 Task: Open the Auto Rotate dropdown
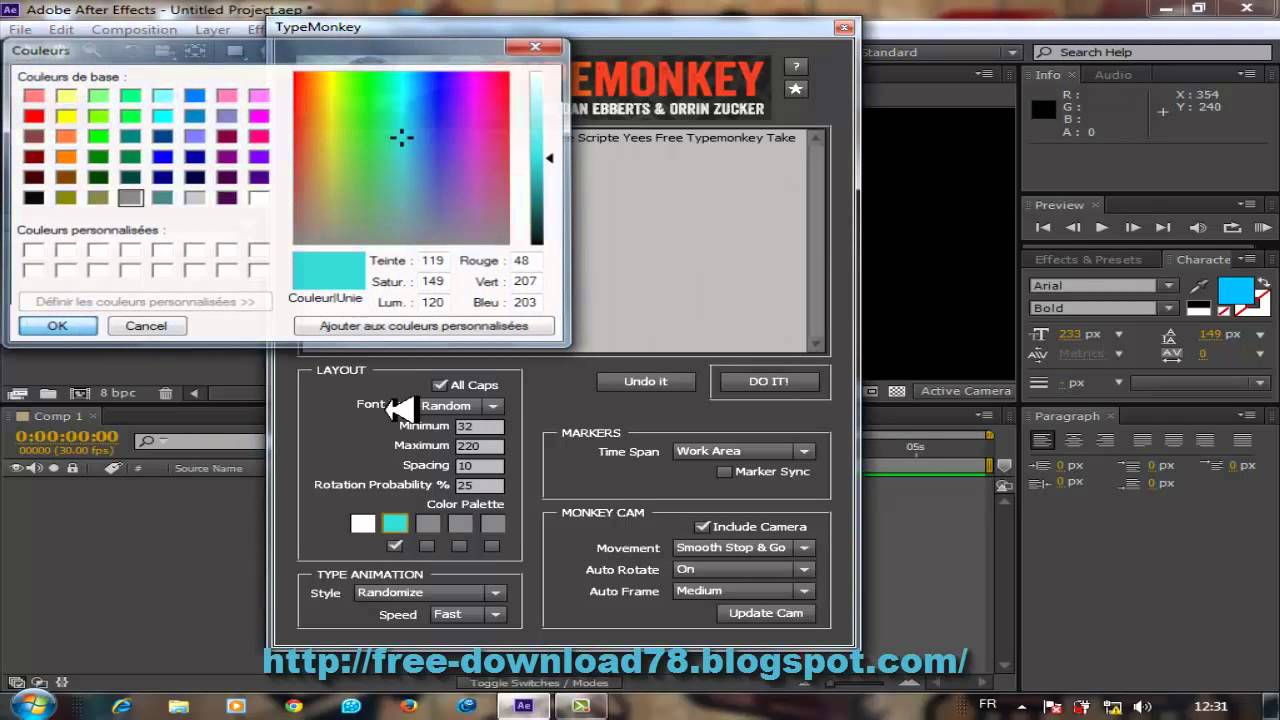743,569
